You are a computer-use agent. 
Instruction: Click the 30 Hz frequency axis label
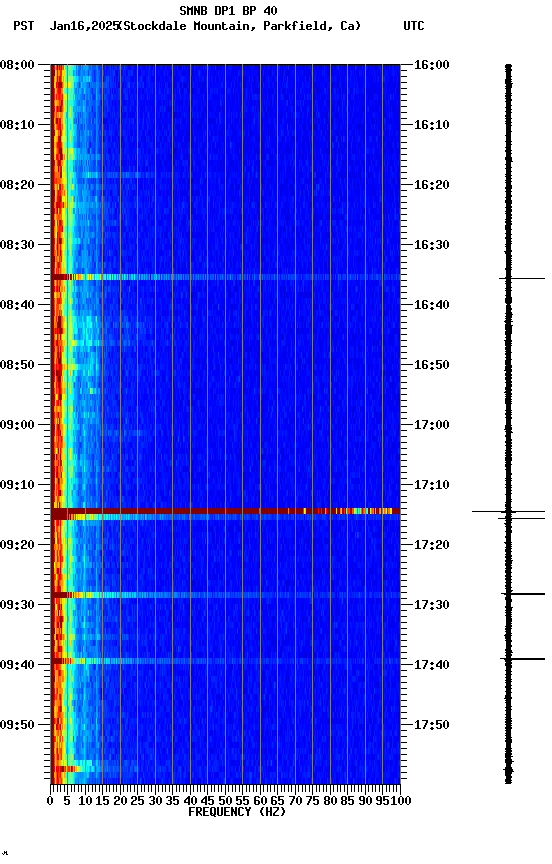point(155,801)
